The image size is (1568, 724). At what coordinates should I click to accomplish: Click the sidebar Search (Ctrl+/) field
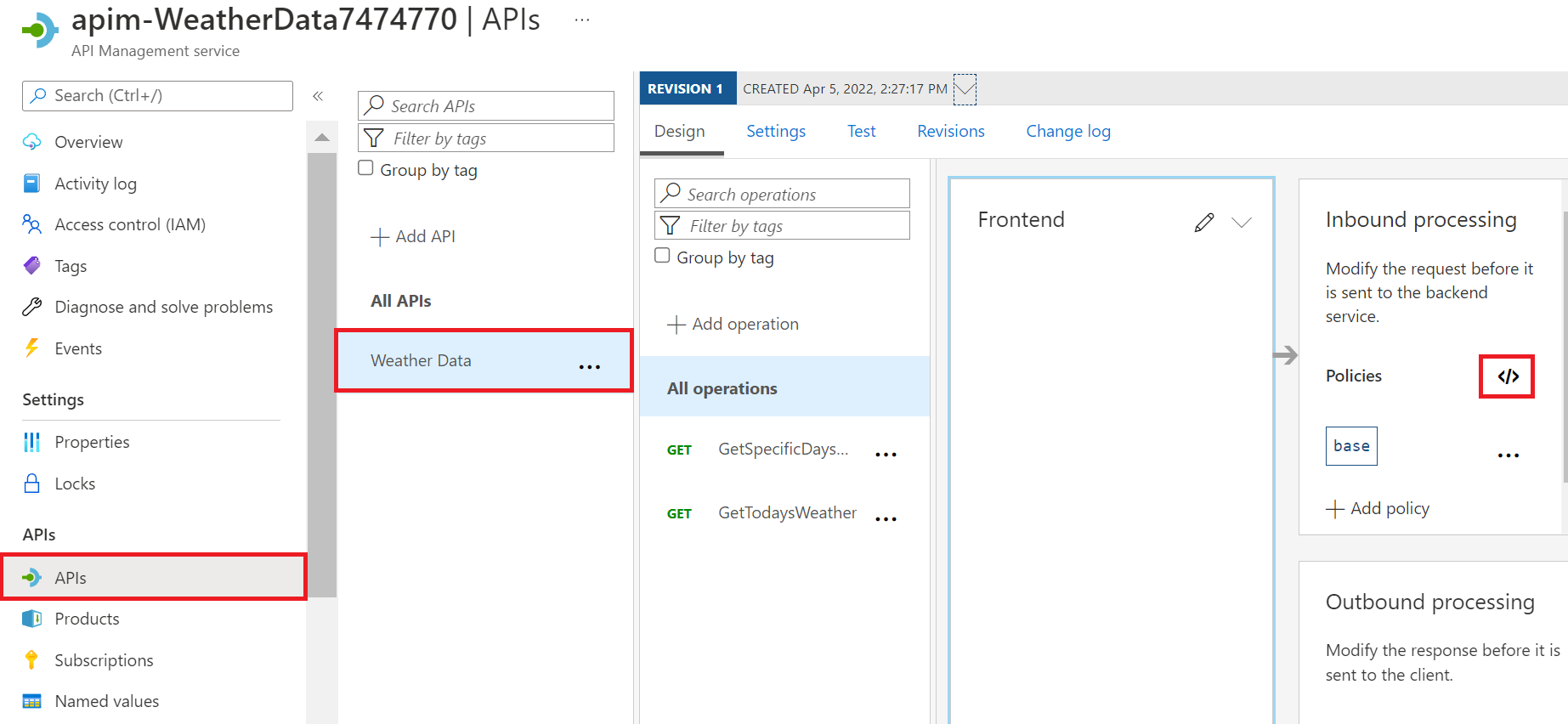click(157, 96)
